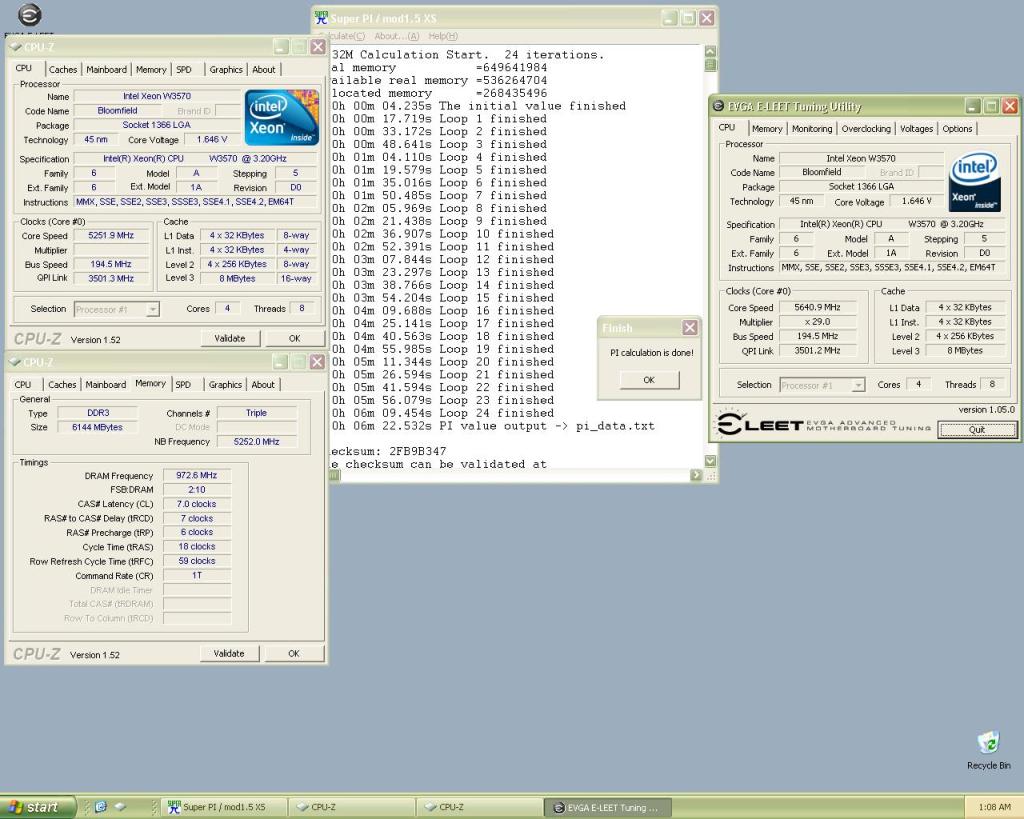Close the top CPU-Z window
The height and width of the screenshot is (819, 1024).
click(x=318, y=47)
